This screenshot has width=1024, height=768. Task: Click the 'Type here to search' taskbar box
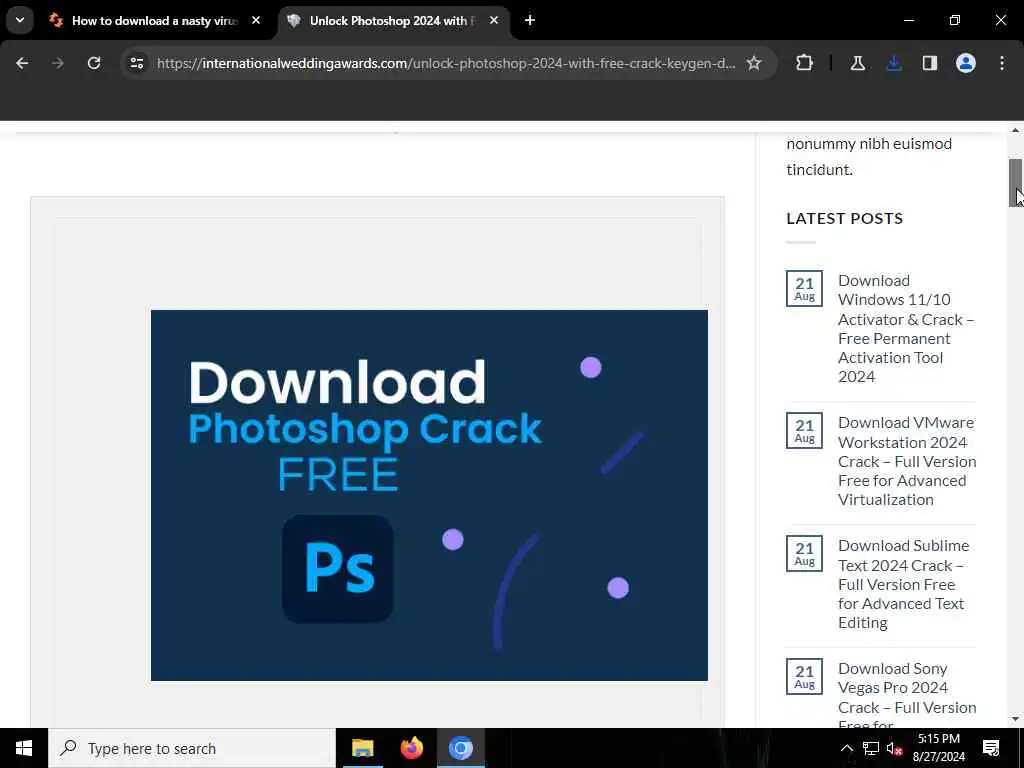pyautogui.click(x=192, y=748)
